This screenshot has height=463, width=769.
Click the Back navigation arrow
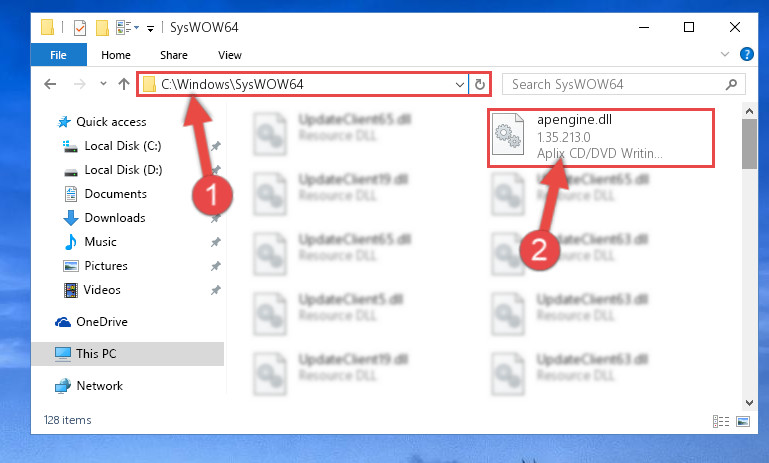click(x=50, y=84)
